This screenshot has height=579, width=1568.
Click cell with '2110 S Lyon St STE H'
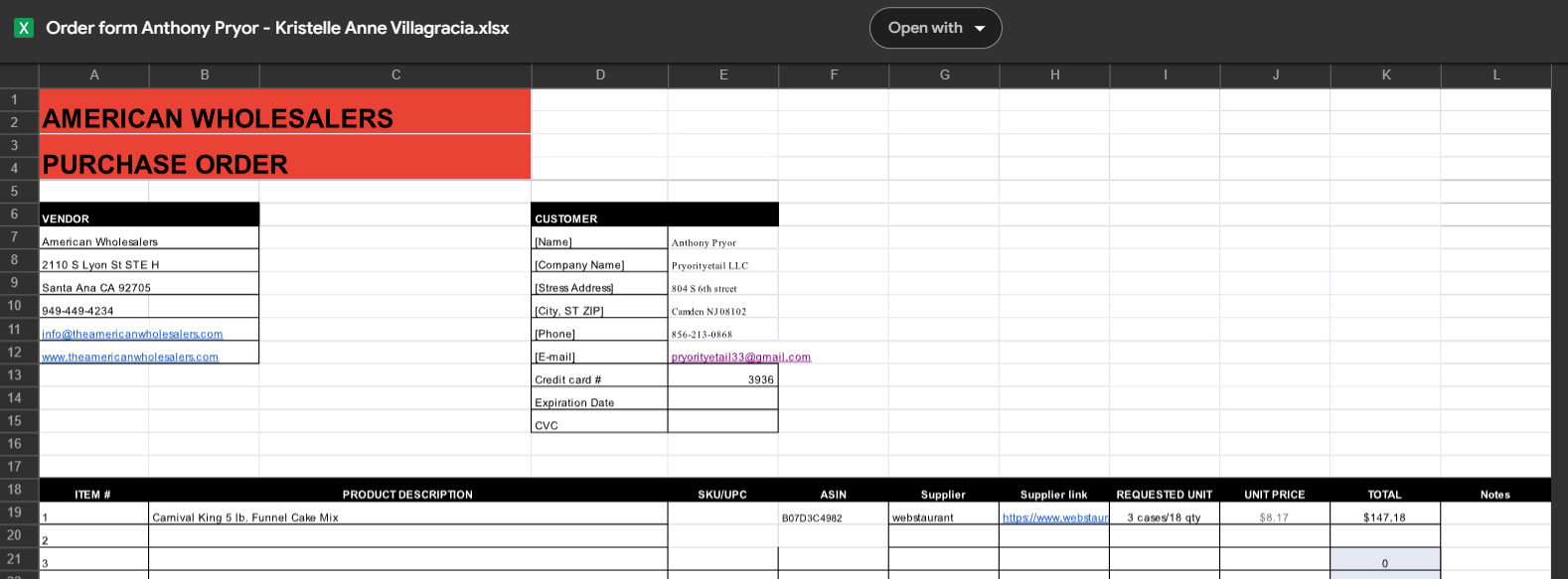pos(149,260)
